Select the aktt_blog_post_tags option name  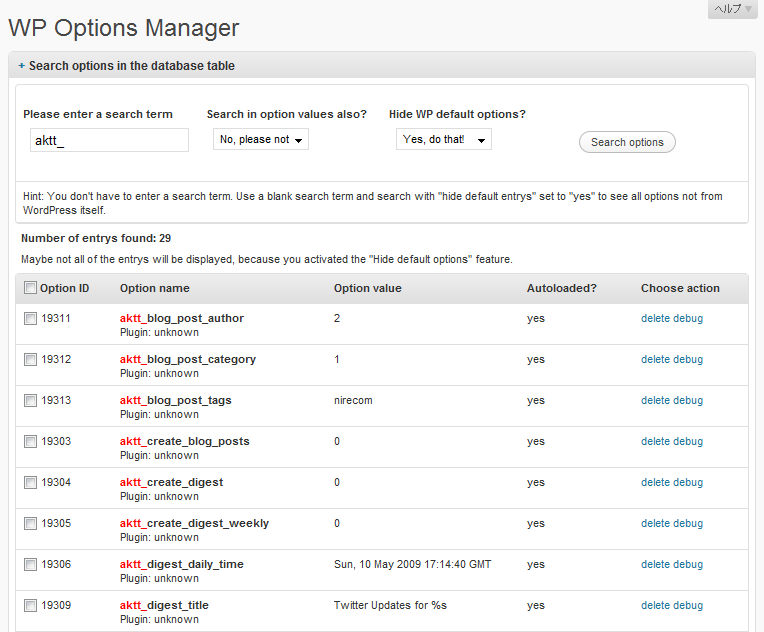(175, 400)
